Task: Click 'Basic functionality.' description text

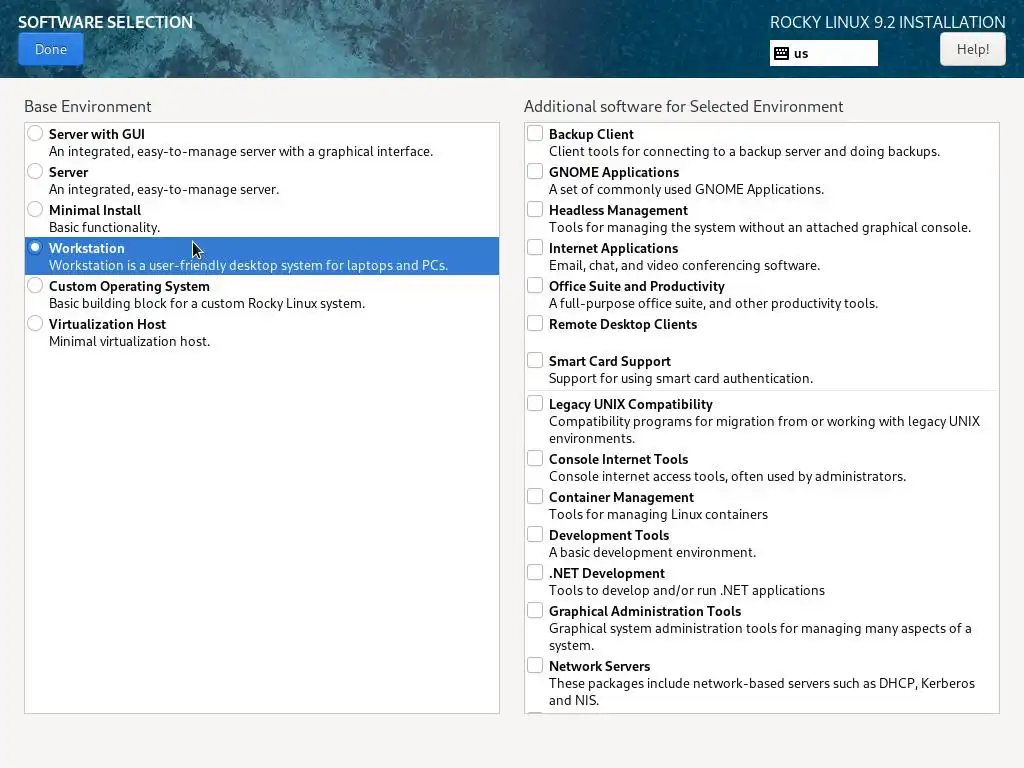Action: (104, 227)
